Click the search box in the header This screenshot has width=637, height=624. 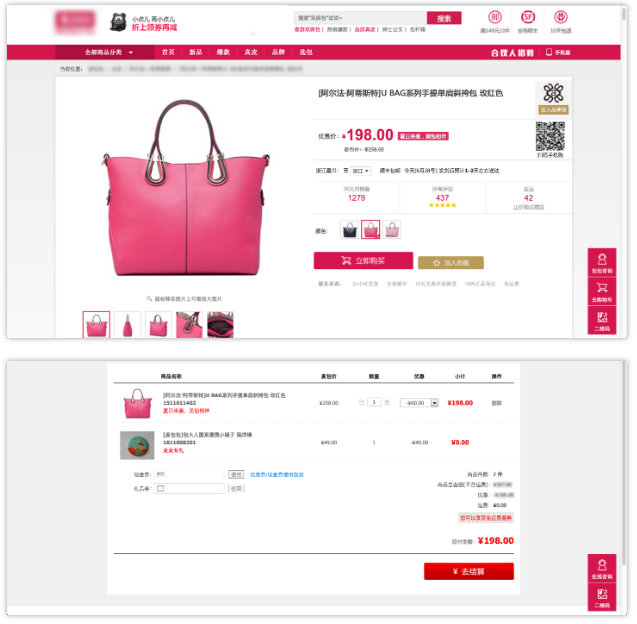click(x=360, y=18)
